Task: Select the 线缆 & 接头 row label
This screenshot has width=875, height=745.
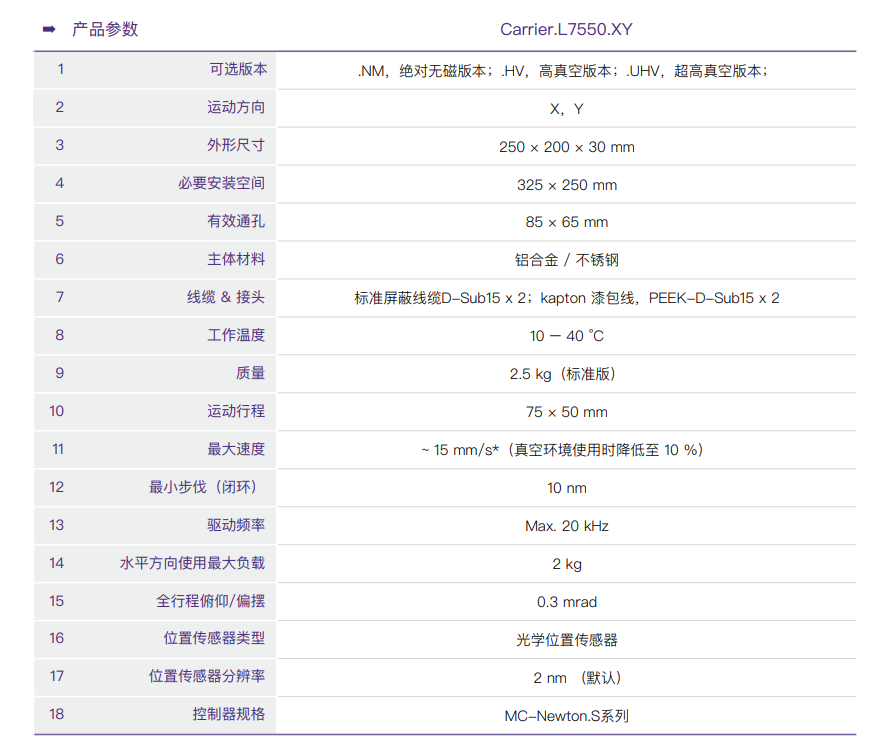Action: tap(226, 297)
